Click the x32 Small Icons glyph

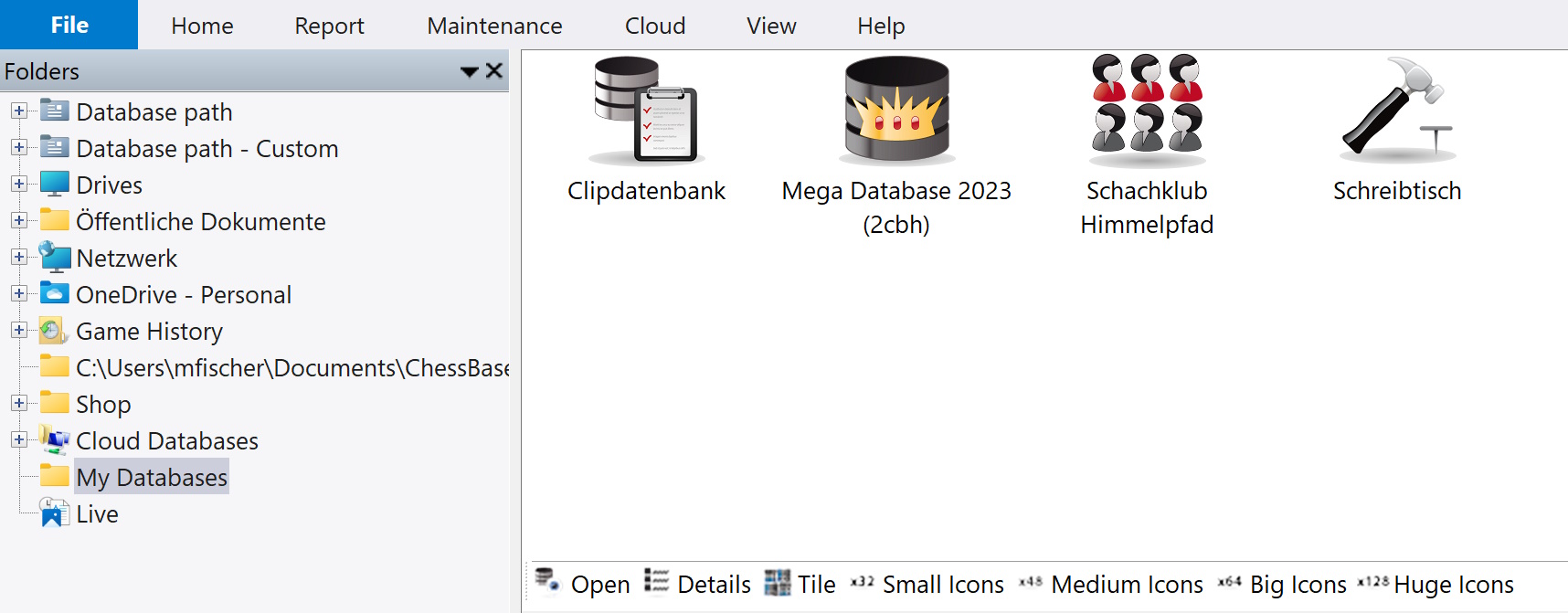[863, 582]
